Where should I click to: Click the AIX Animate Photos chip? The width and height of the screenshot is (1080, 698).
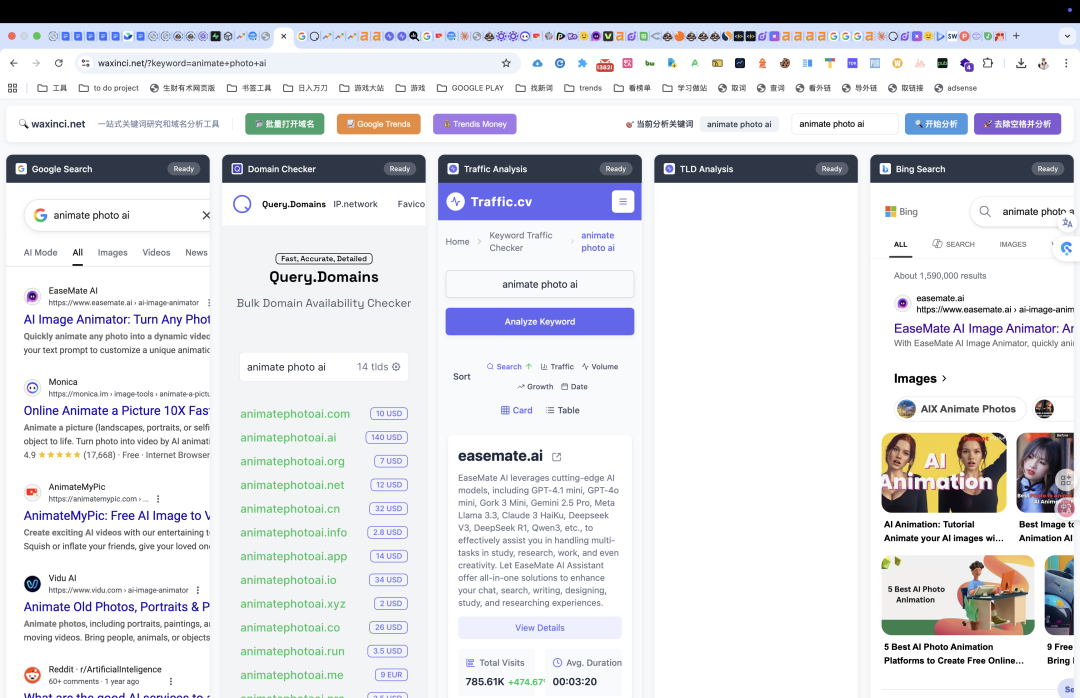pos(959,409)
